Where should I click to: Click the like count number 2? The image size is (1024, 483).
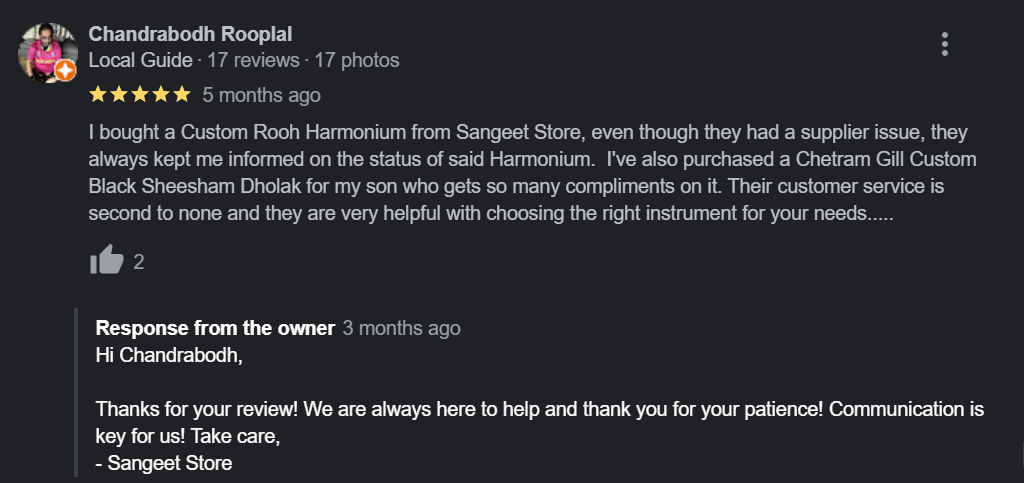139,262
